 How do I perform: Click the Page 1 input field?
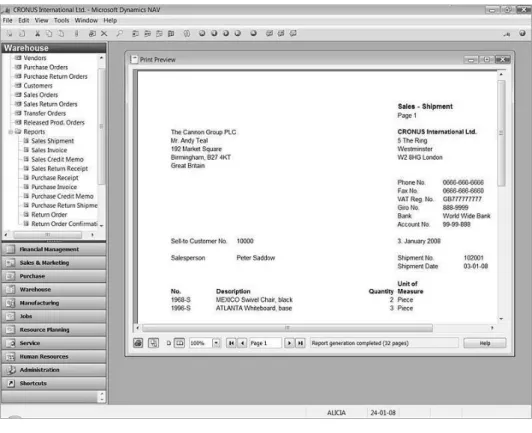[x=265, y=343]
